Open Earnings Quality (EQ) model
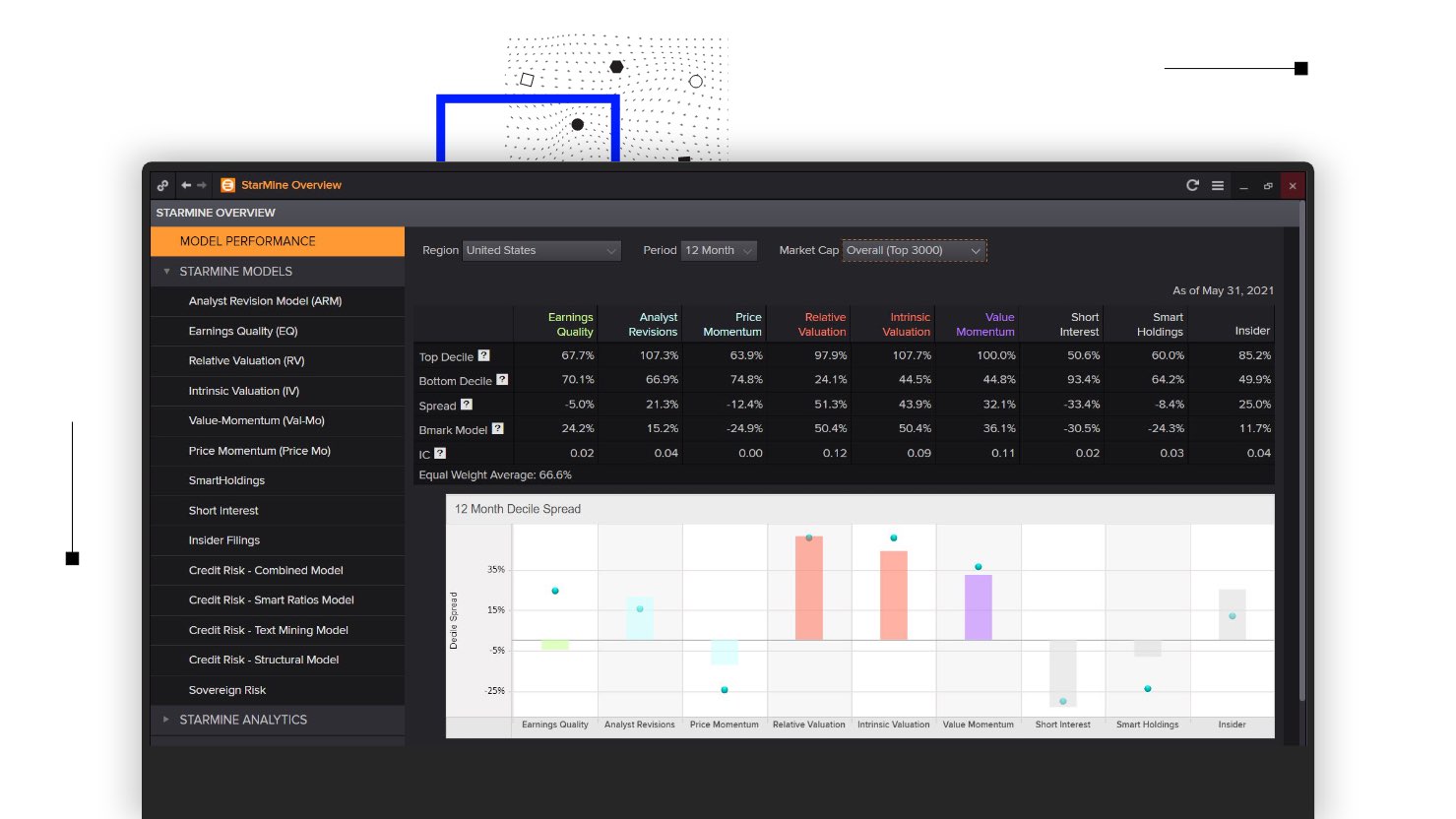Screen dimensions: 1456x819 [x=278, y=332]
